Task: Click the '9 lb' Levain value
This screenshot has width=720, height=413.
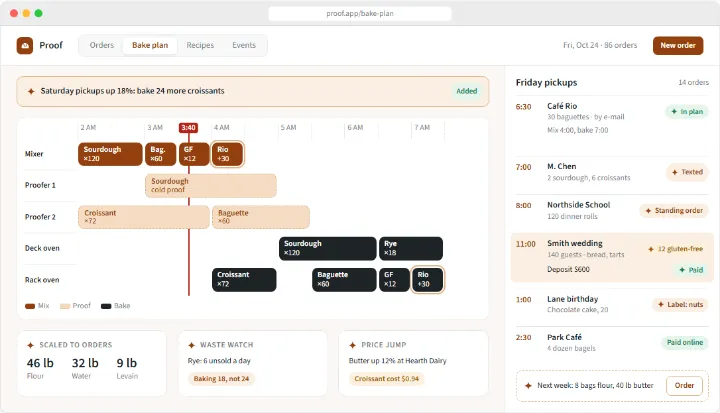Action: pos(127,363)
